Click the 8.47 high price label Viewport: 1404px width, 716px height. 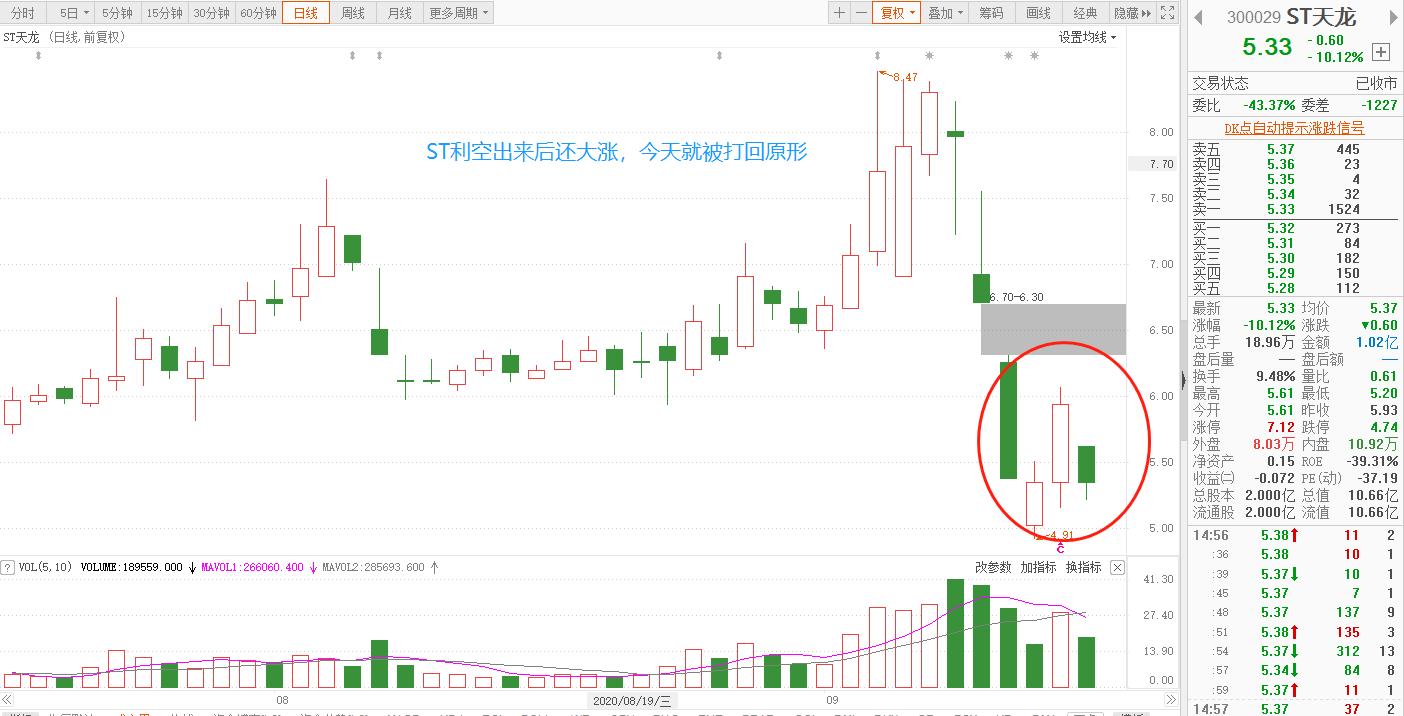click(904, 77)
